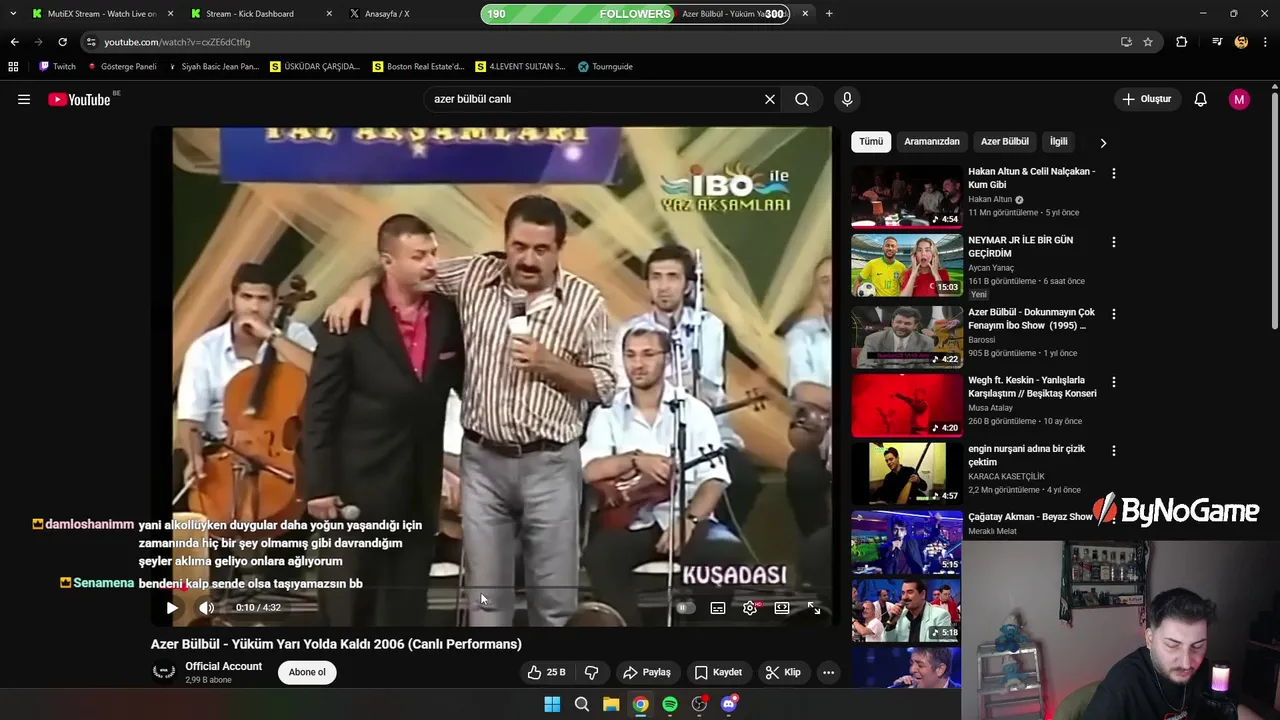
Task: Open the Kum Gibi video thumbnail
Action: [906, 196]
